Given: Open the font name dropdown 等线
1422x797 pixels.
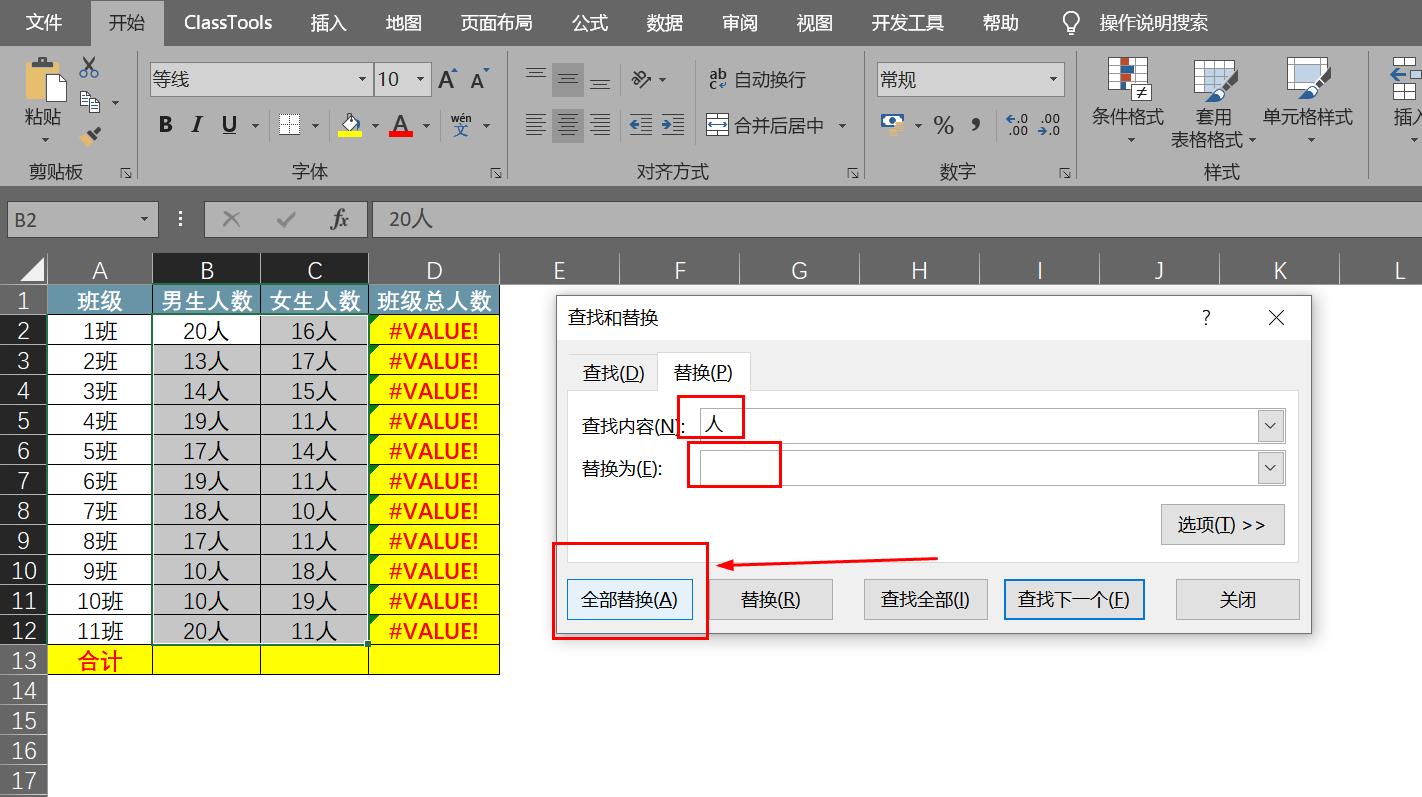Looking at the screenshot, I should pos(362,80).
